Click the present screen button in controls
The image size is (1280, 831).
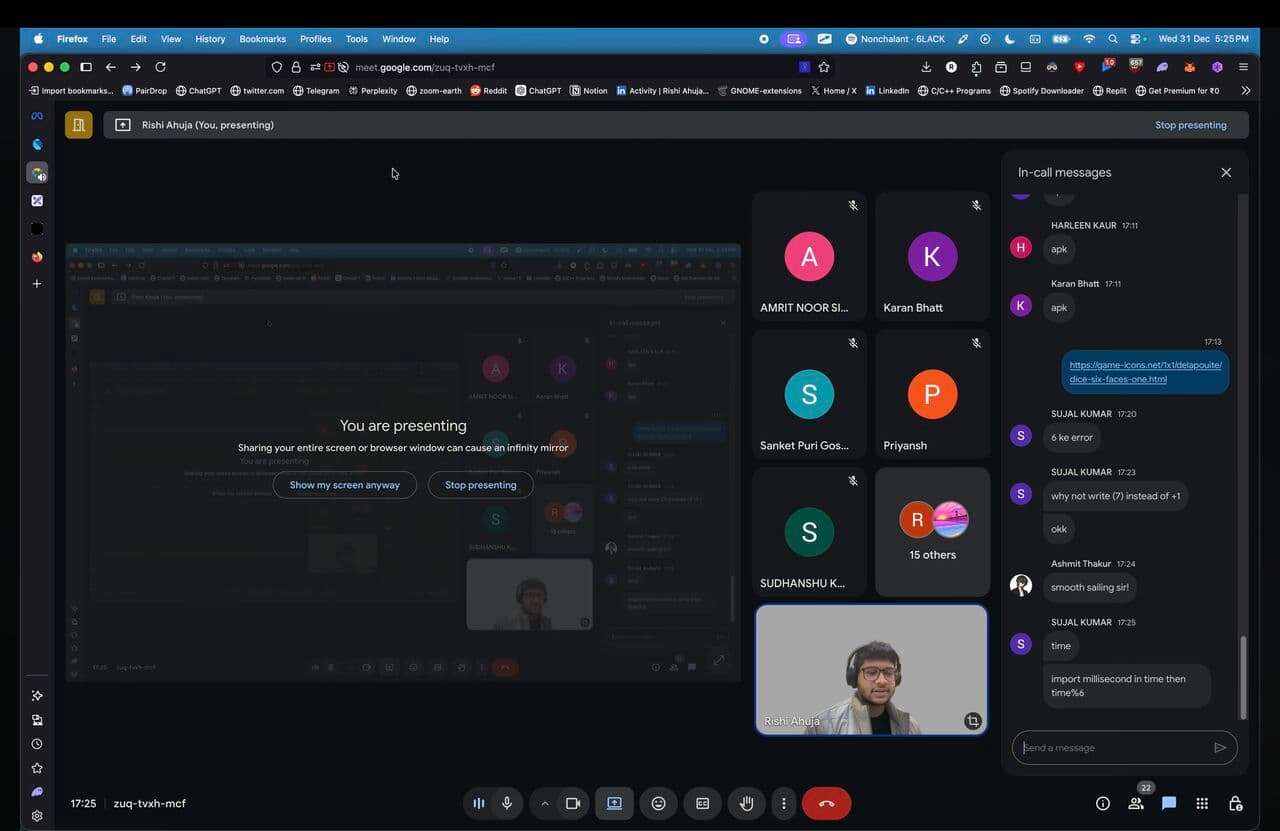[x=614, y=803]
